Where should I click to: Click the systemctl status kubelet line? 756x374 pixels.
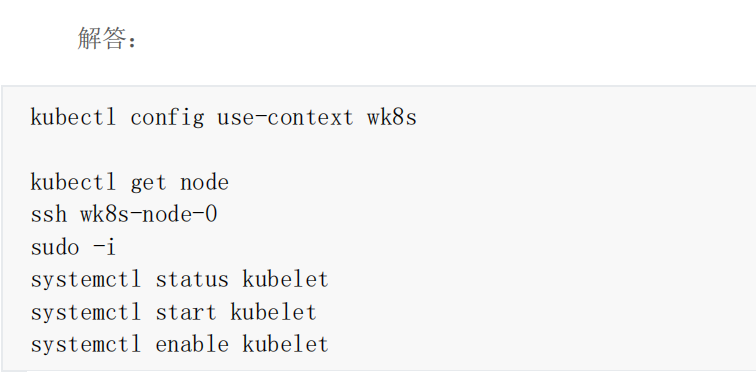[x=180, y=280]
